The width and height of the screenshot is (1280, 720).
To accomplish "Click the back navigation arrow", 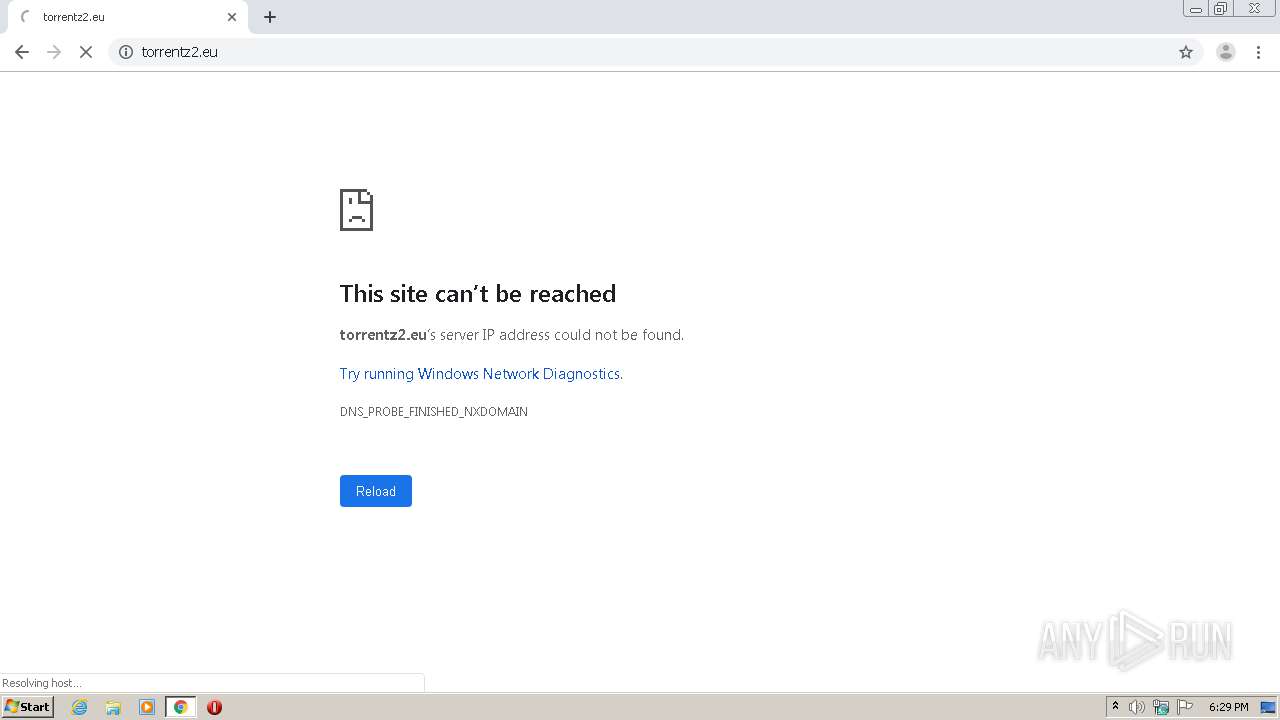I will click(22, 52).
